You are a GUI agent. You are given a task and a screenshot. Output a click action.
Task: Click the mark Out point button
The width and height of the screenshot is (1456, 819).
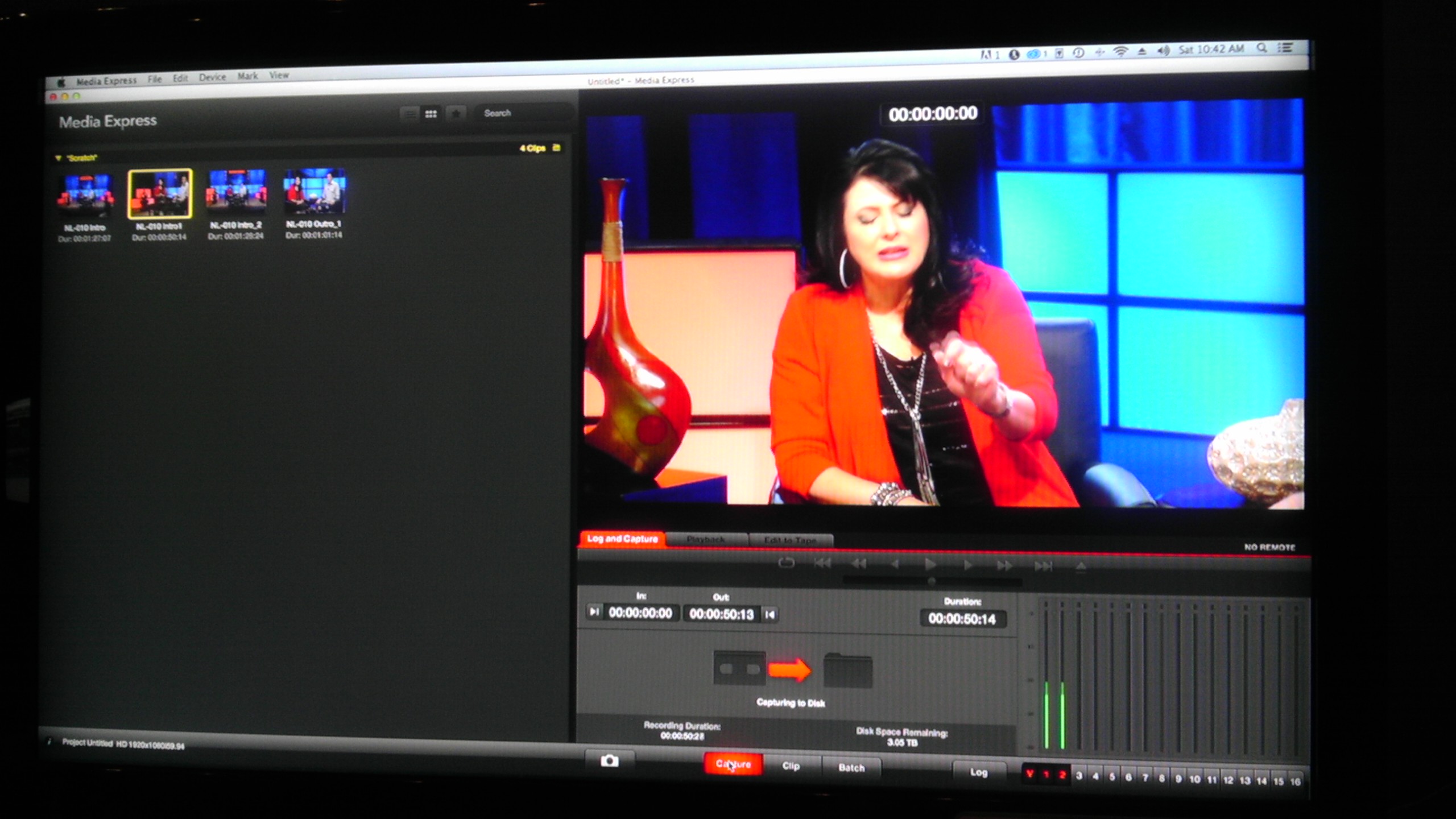[770, 614]
